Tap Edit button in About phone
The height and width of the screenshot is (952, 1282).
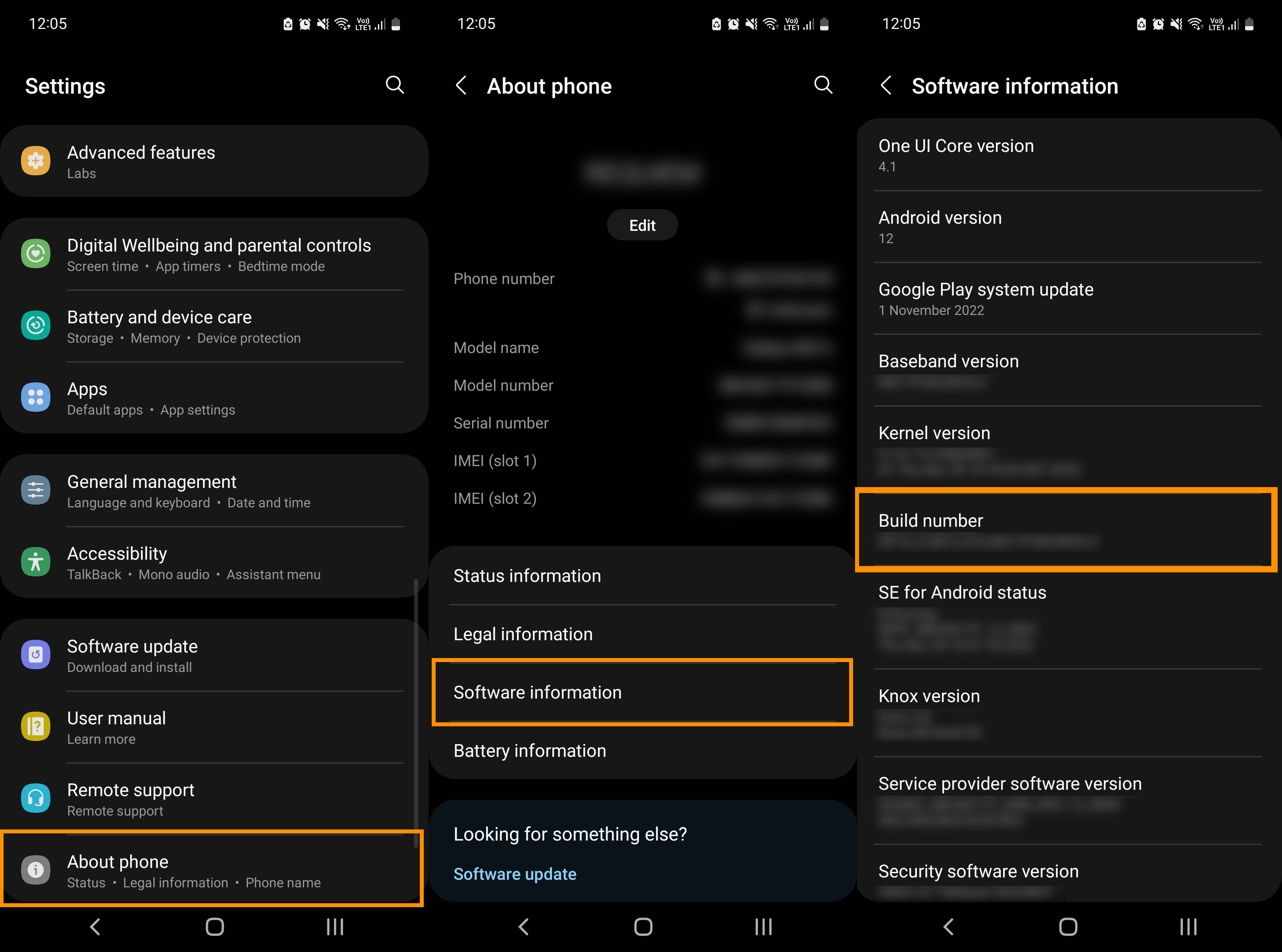coord(641,225)
